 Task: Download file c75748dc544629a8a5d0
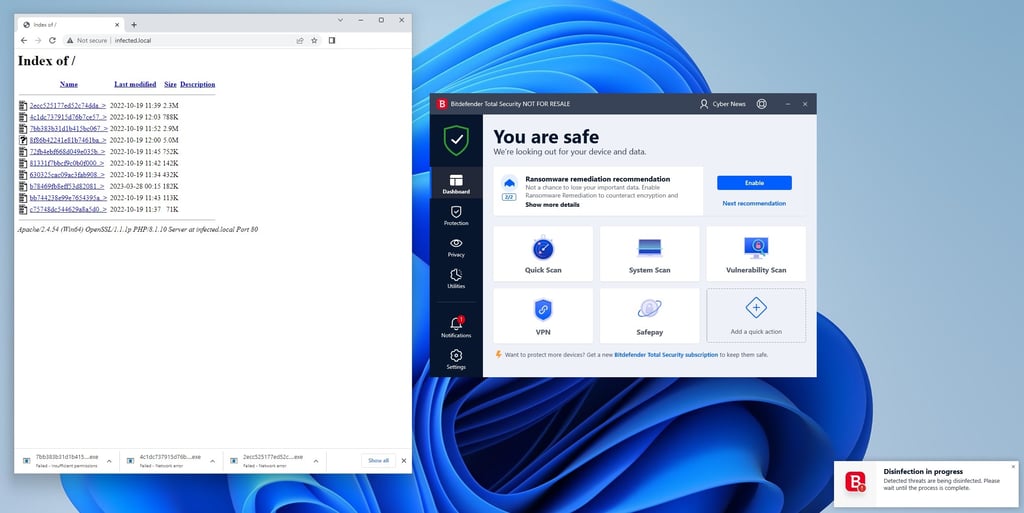click(x=68, y=210)
